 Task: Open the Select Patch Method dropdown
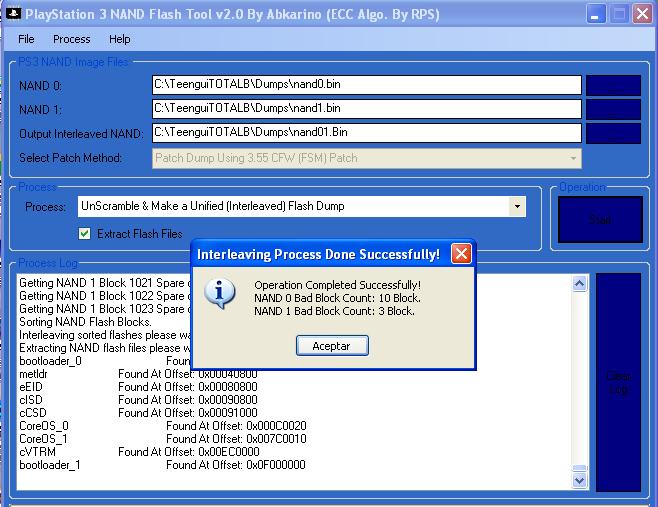pyautogui.click(x=573, y=158)
